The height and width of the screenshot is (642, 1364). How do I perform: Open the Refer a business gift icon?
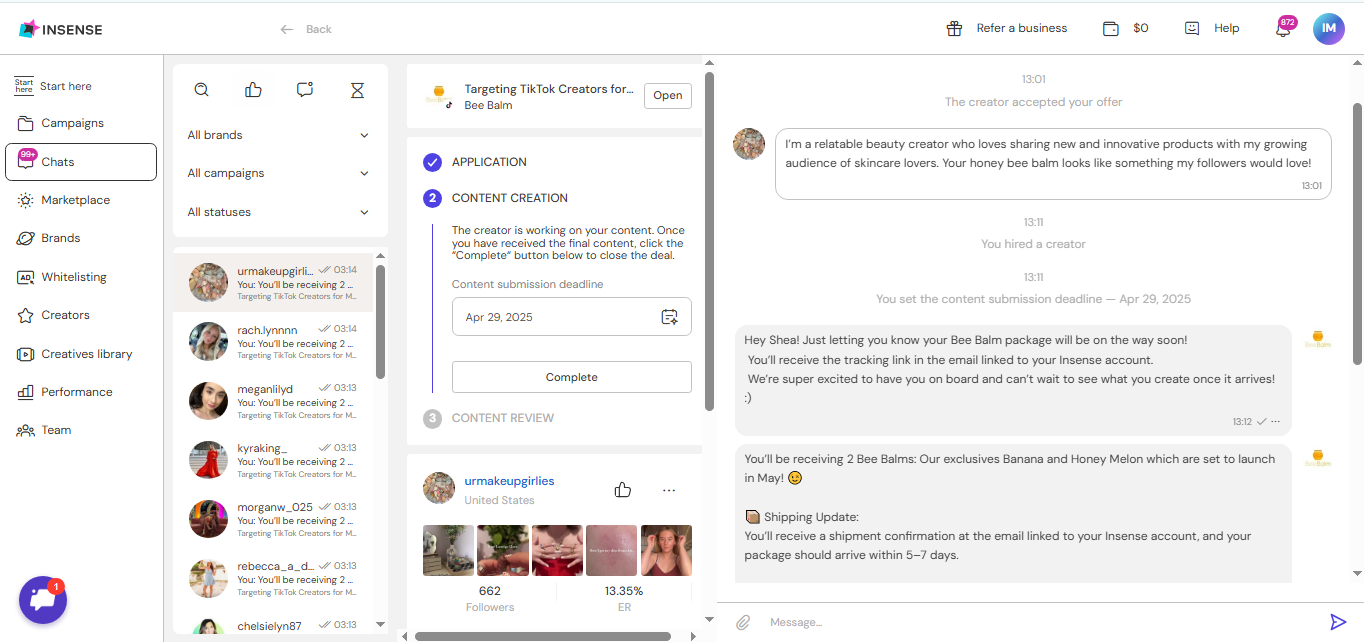954,29
